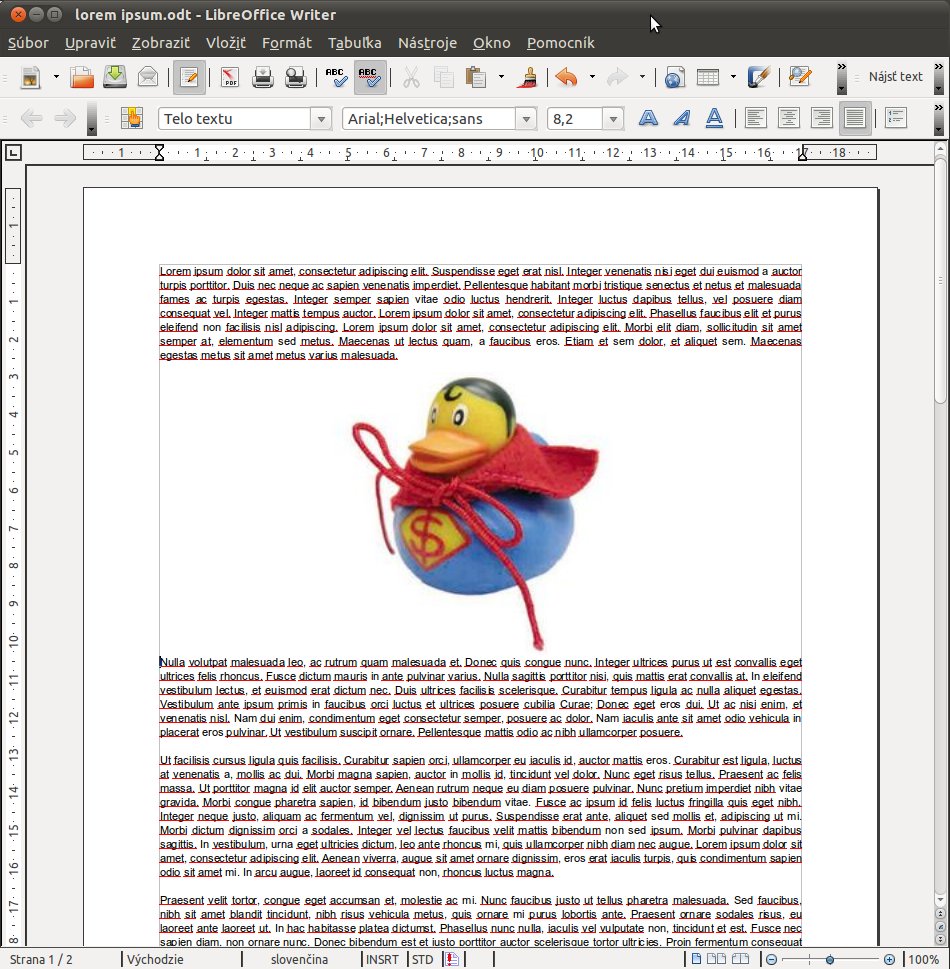This screenshot has height=969, width=950.
Task: Save the document with the download-arrow icon
Action: (114, 77)
